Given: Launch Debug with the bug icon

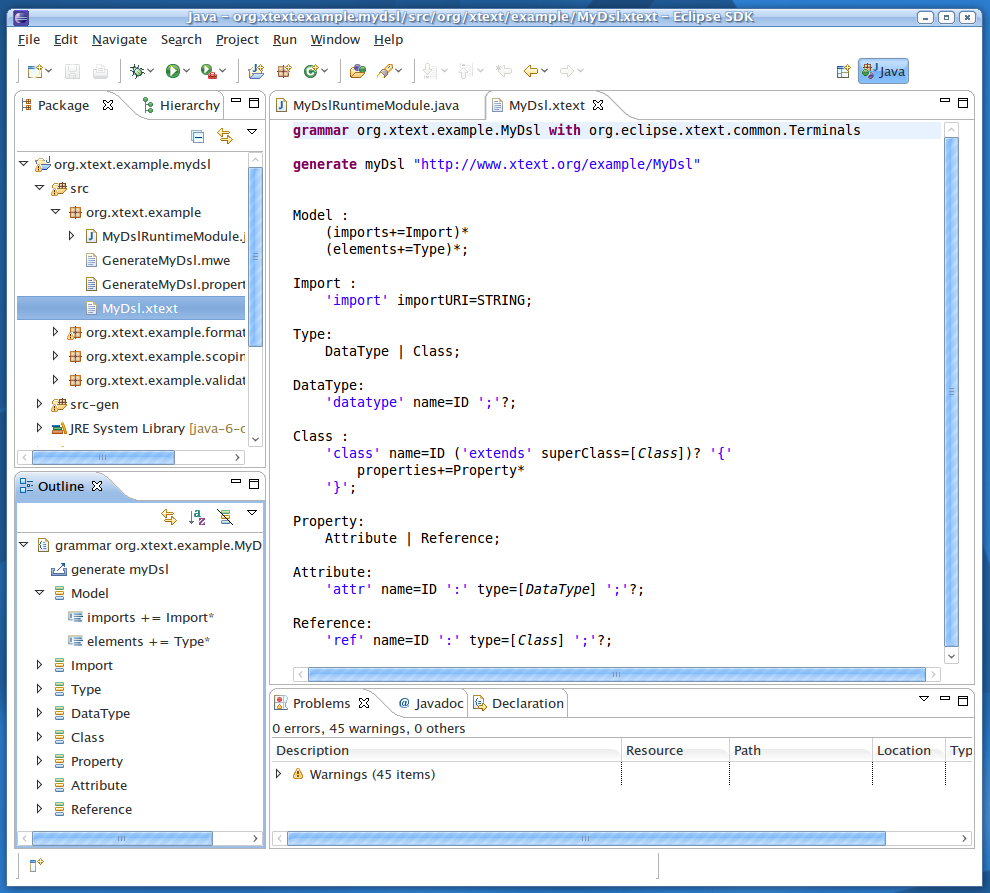Looking at the screenshot, I should (x=137, y=71).
